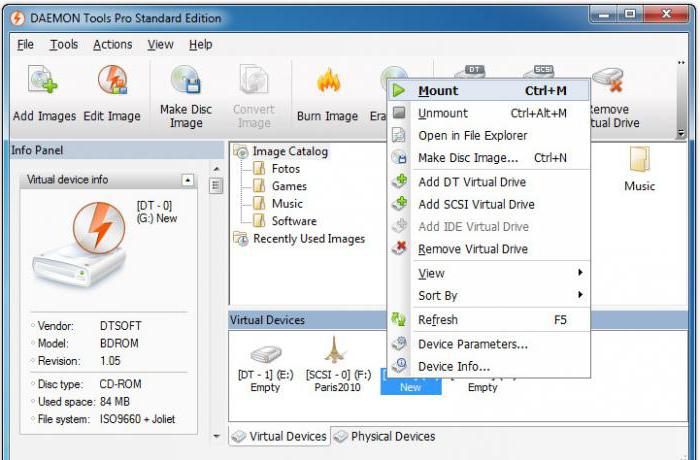The height and width of the screenshot is (460, 700).
Task: Choose Mount from the context menu
Action: point(489,91)
